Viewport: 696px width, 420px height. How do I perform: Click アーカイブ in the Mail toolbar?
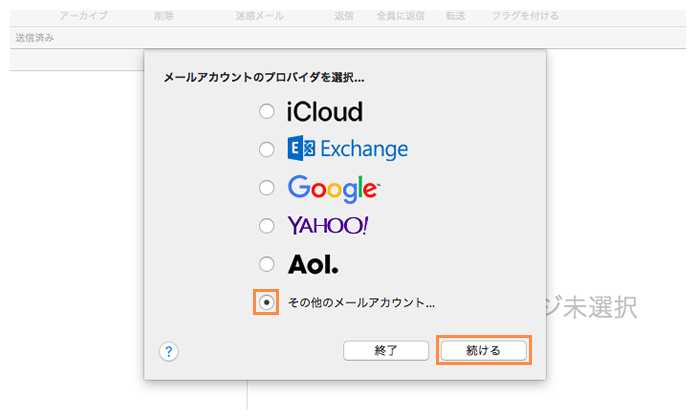point(83,16)
